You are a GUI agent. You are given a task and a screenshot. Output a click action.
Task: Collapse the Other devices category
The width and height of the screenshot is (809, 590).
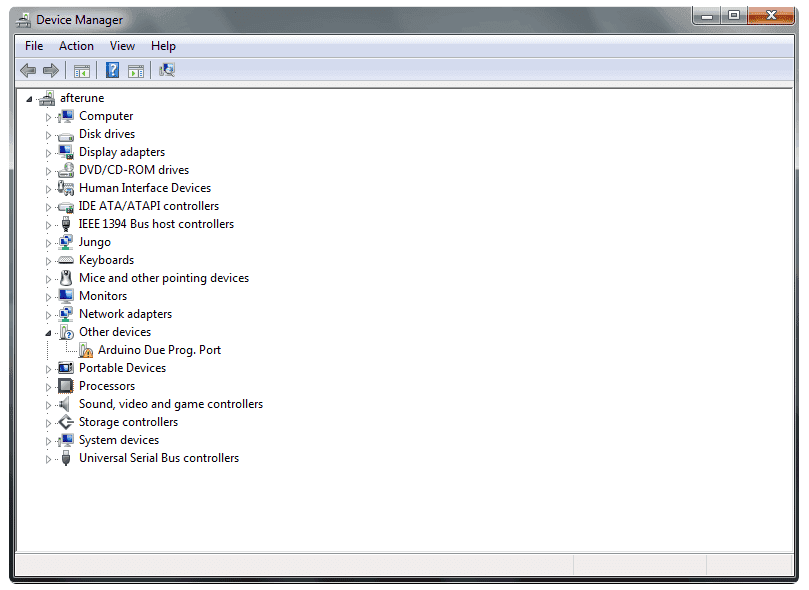pos(47,332)
